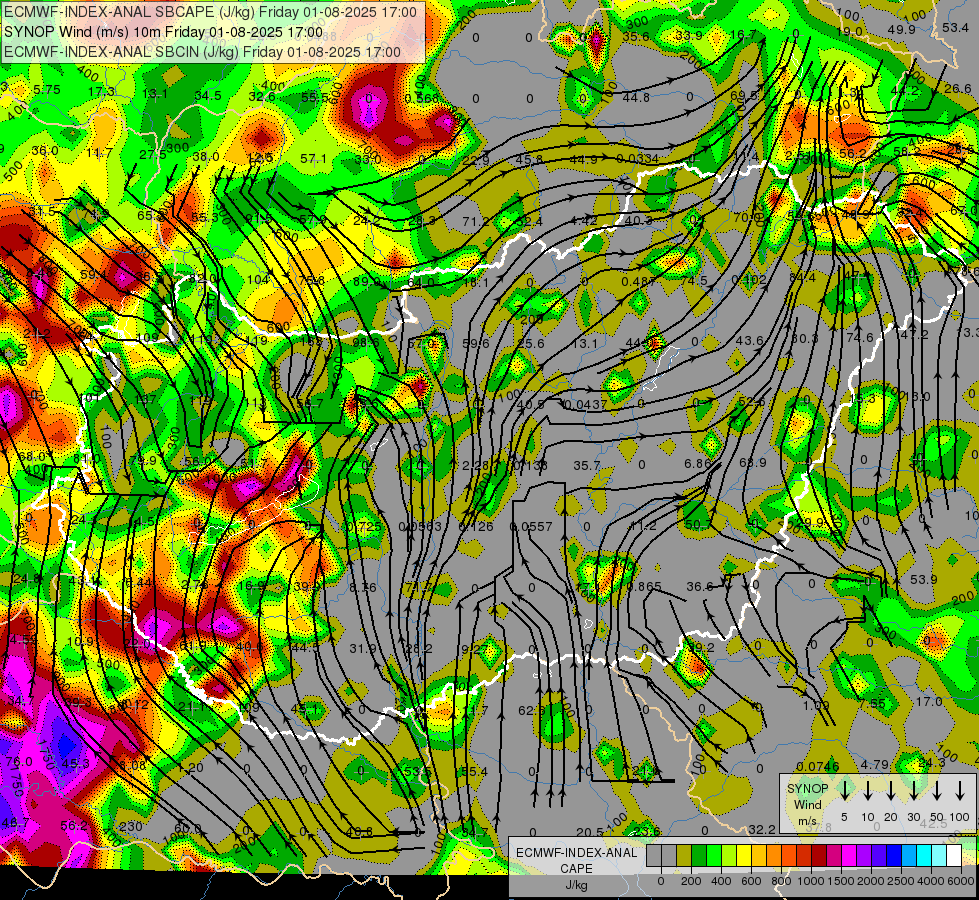Click the 32.2 value on the map
Image resolution: width=979 pixels, height=900 pixels.
click(x=762, y=829)
